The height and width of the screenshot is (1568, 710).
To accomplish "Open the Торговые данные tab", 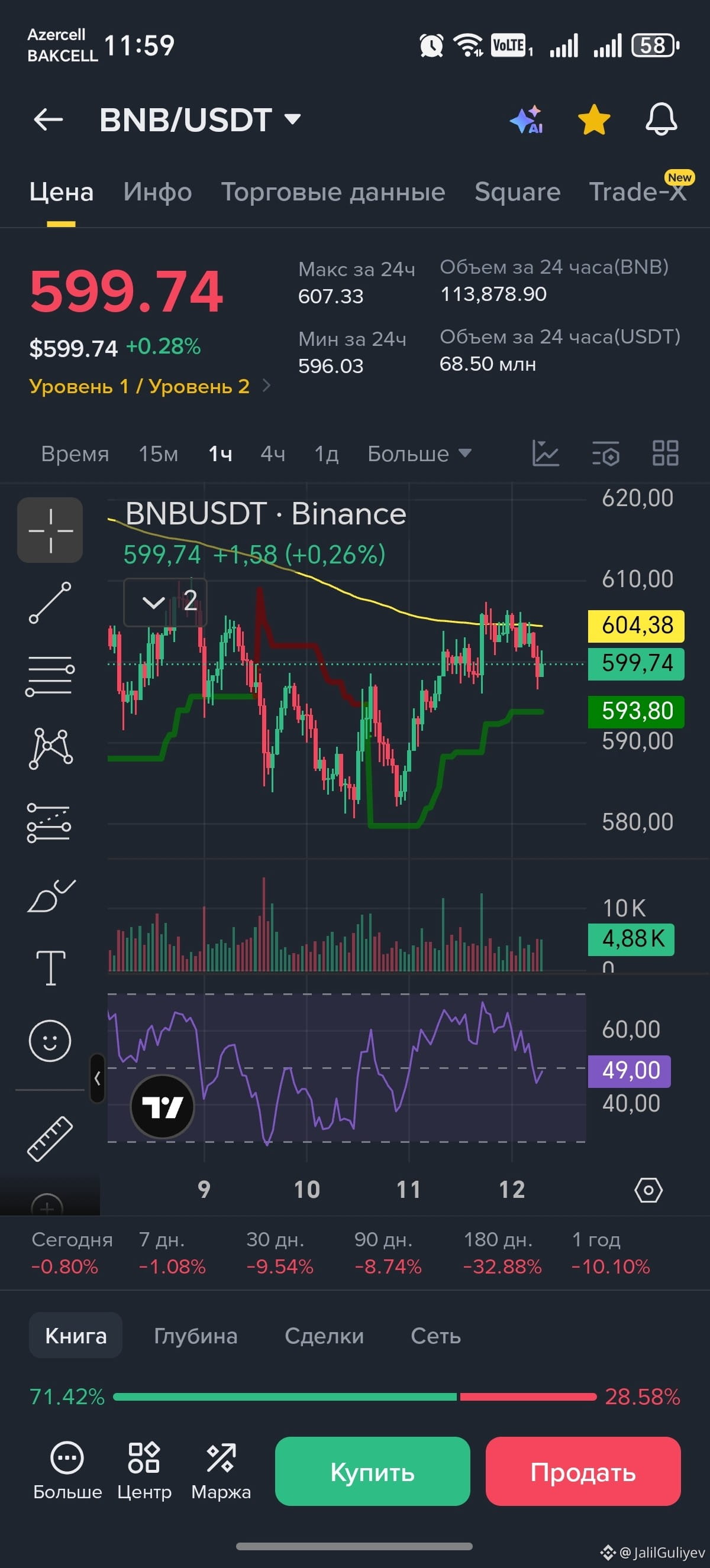I will tap(333, 192).
